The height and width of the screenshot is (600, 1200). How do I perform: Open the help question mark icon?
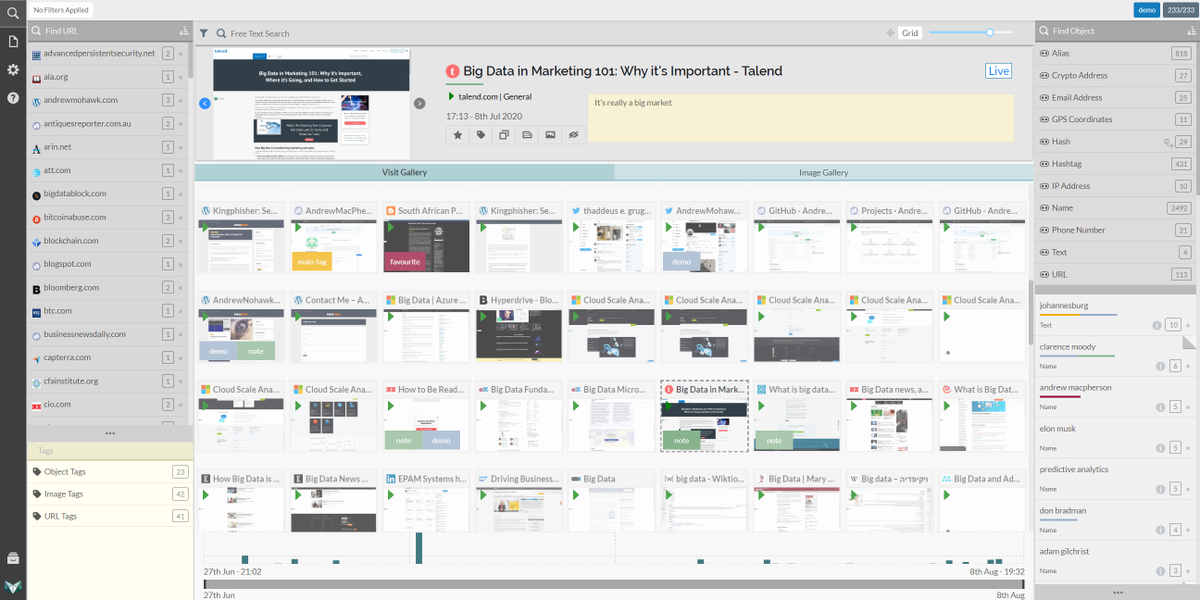[13, 98]
